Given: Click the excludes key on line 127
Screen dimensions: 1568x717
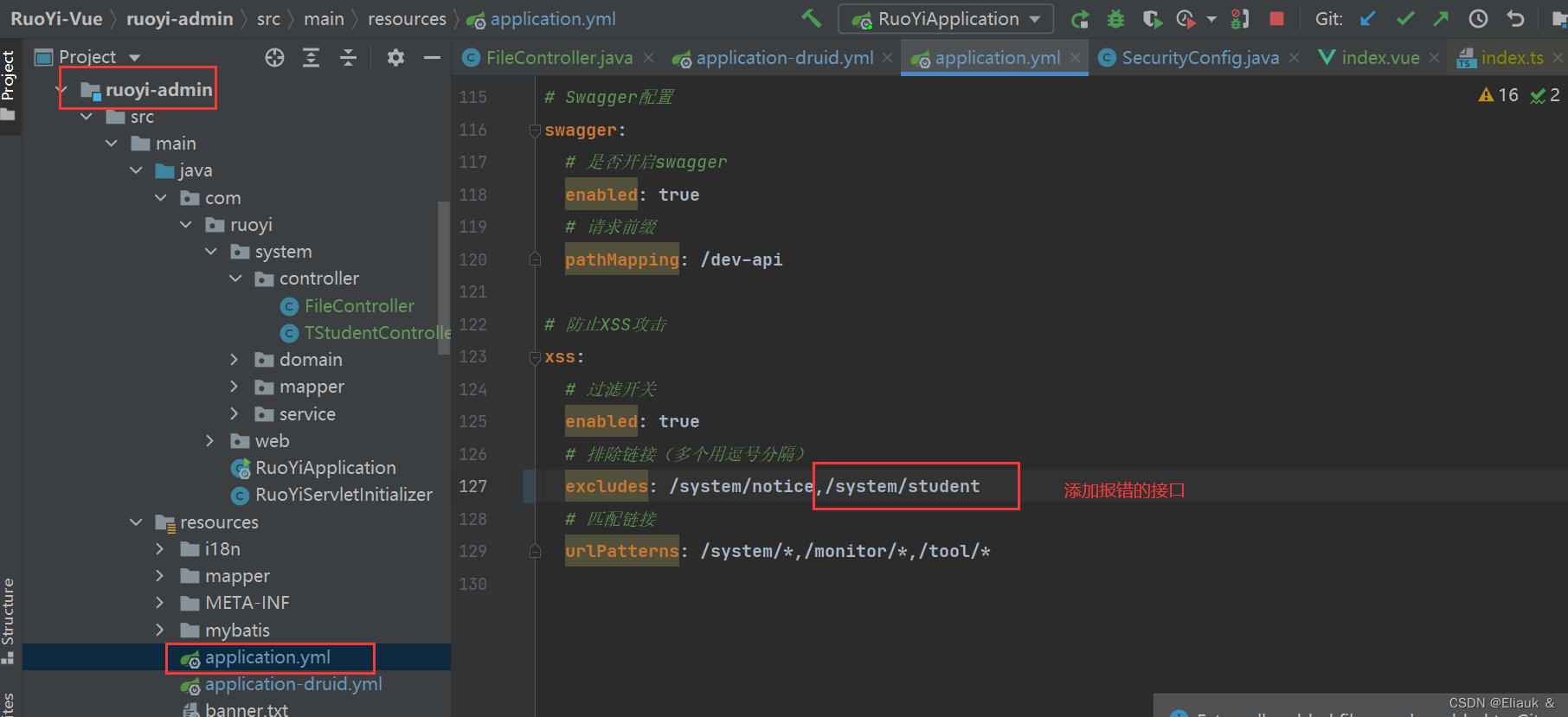Looking at the screenshot, I should pos(606,486).
